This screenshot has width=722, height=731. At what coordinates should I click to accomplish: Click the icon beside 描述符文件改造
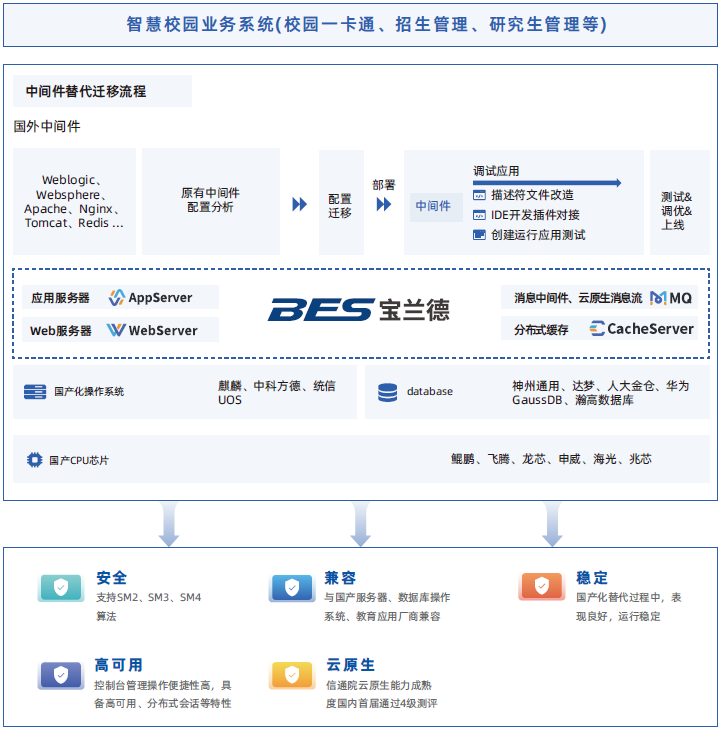coord(479,195)
